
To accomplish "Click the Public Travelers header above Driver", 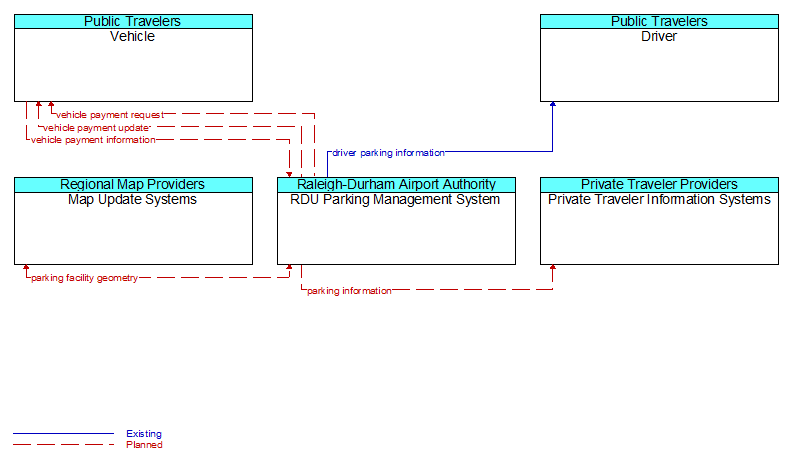I will 659,21.
